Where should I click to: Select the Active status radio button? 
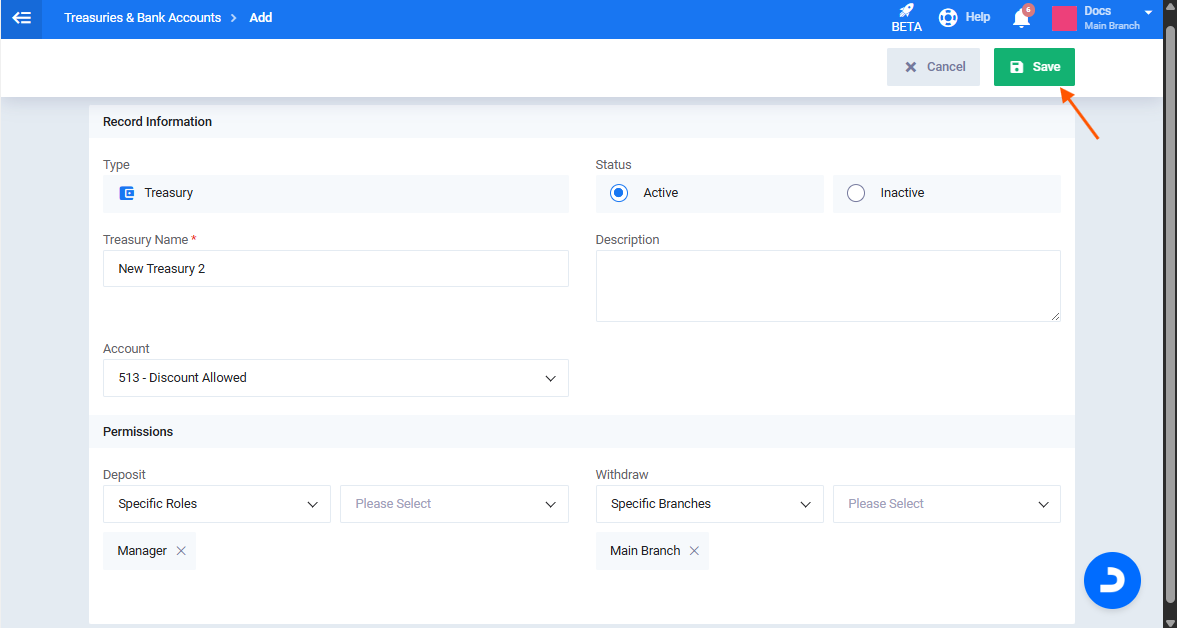coord(619,193)
